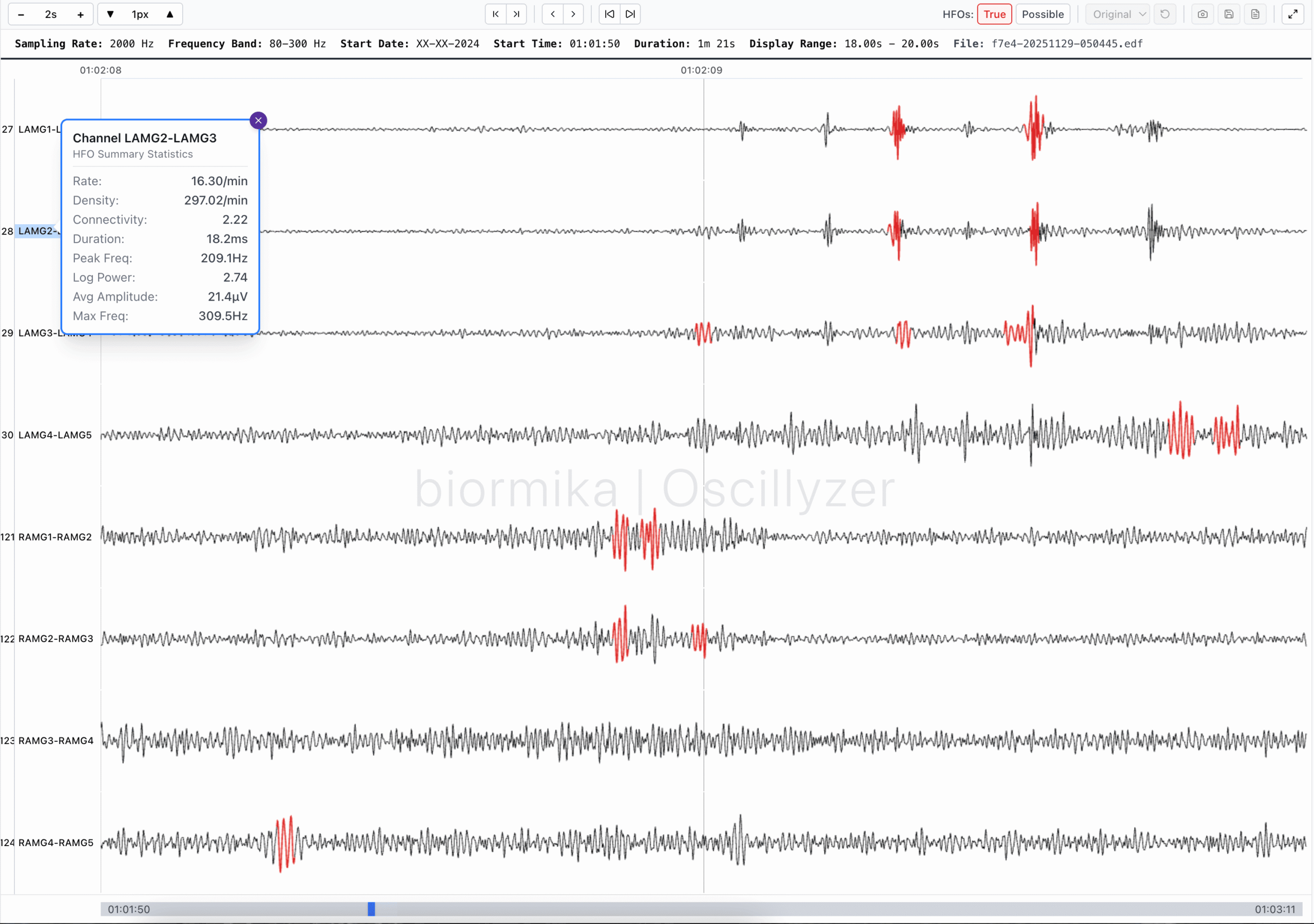1314x924 pixels.
Task: Toggle Possible HFO display
Action: [1042, 14]
